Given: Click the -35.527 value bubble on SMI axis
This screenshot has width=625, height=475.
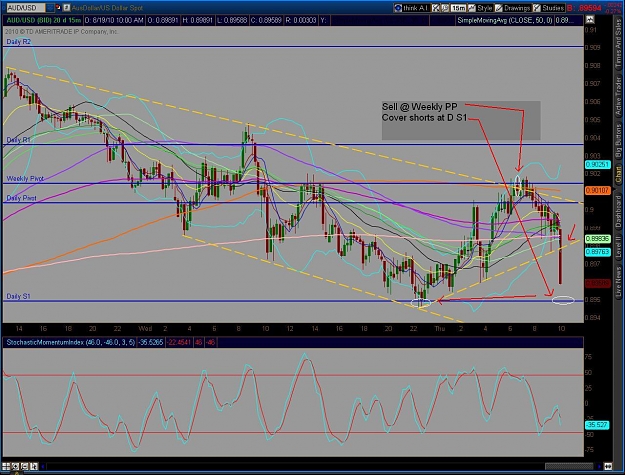Looking at the screenshot, I should click(x=597, y=425).
